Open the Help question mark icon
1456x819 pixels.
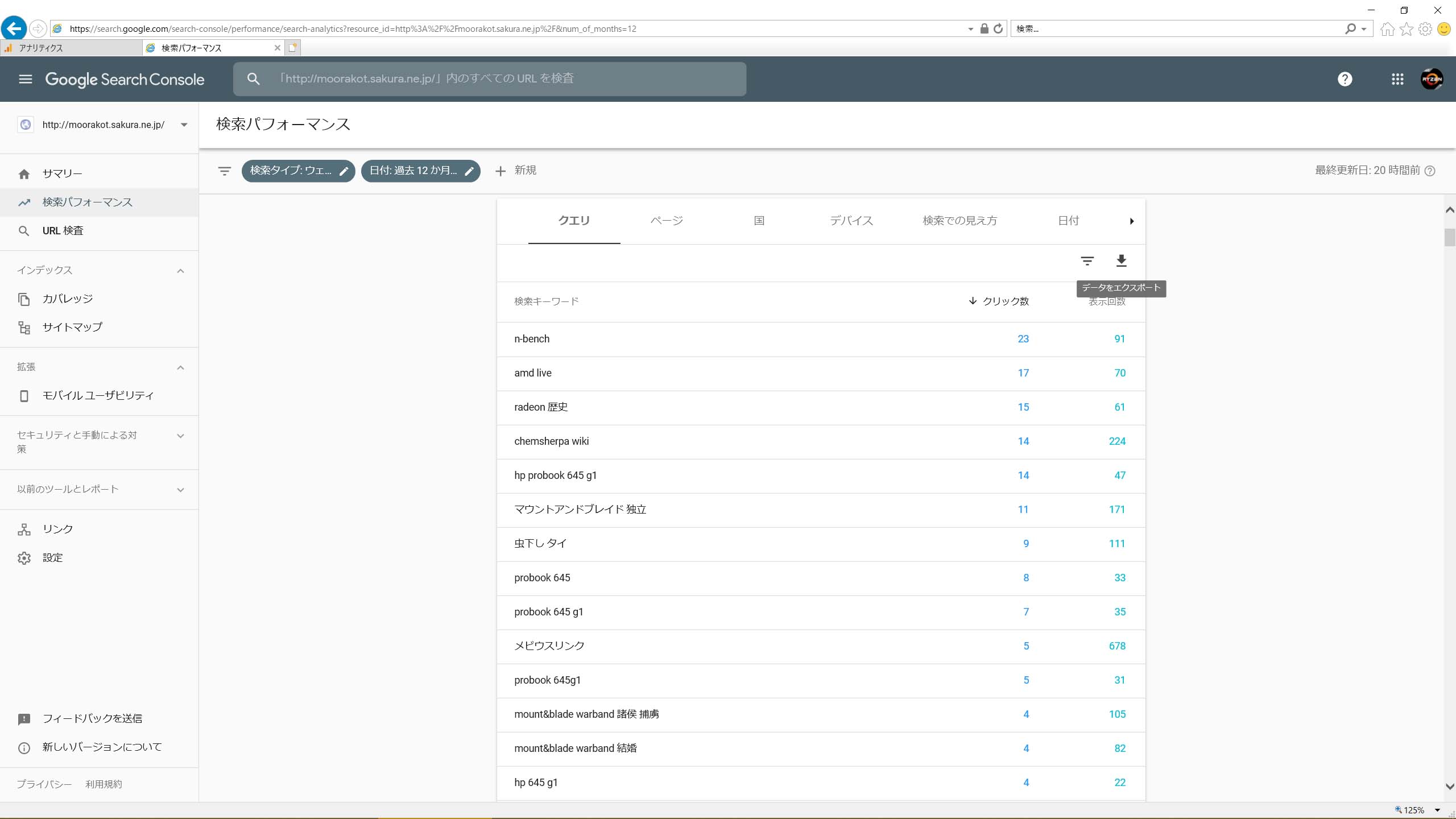tap(1345, 79)
